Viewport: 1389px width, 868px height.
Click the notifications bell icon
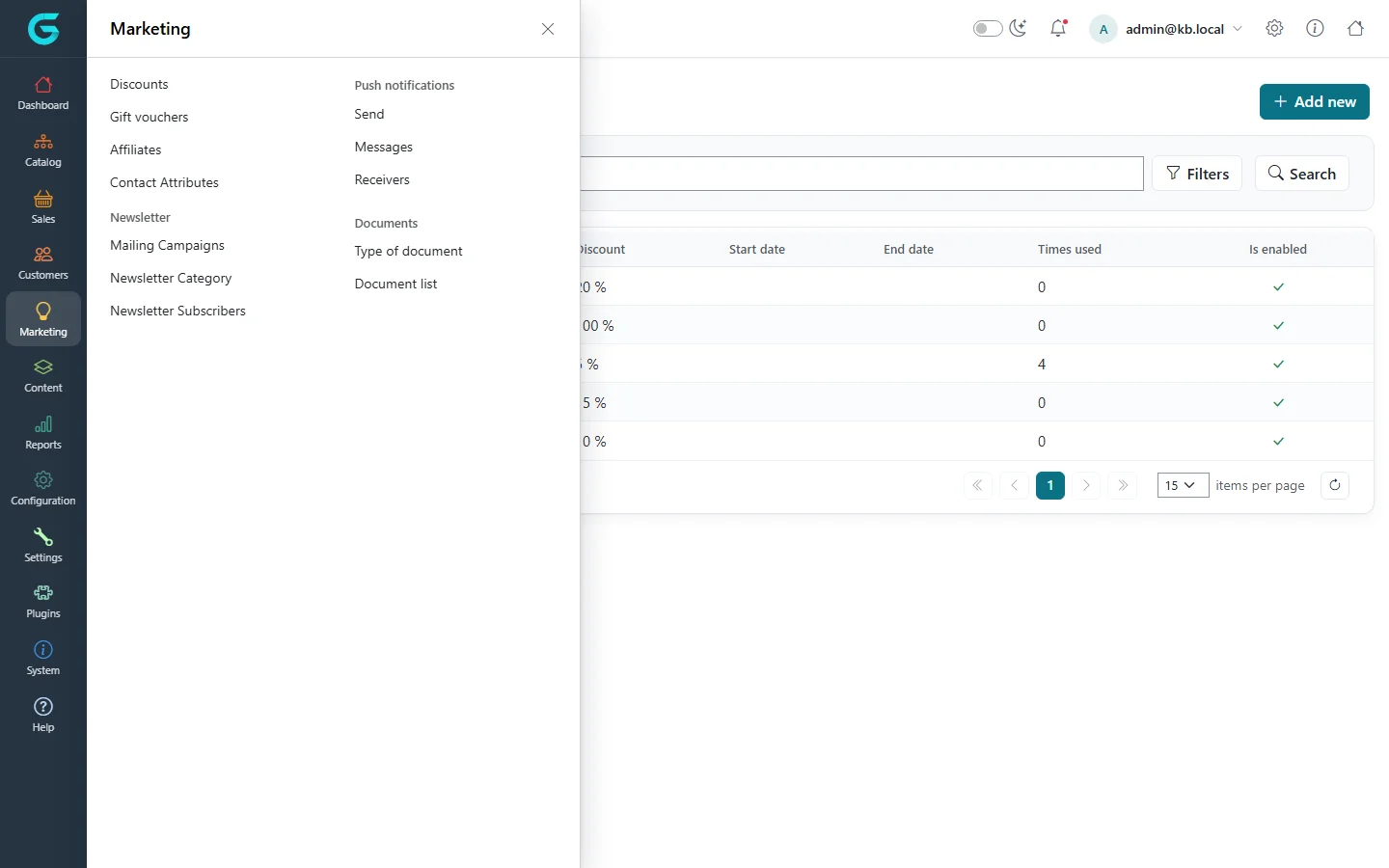[x=1058, y=29]
